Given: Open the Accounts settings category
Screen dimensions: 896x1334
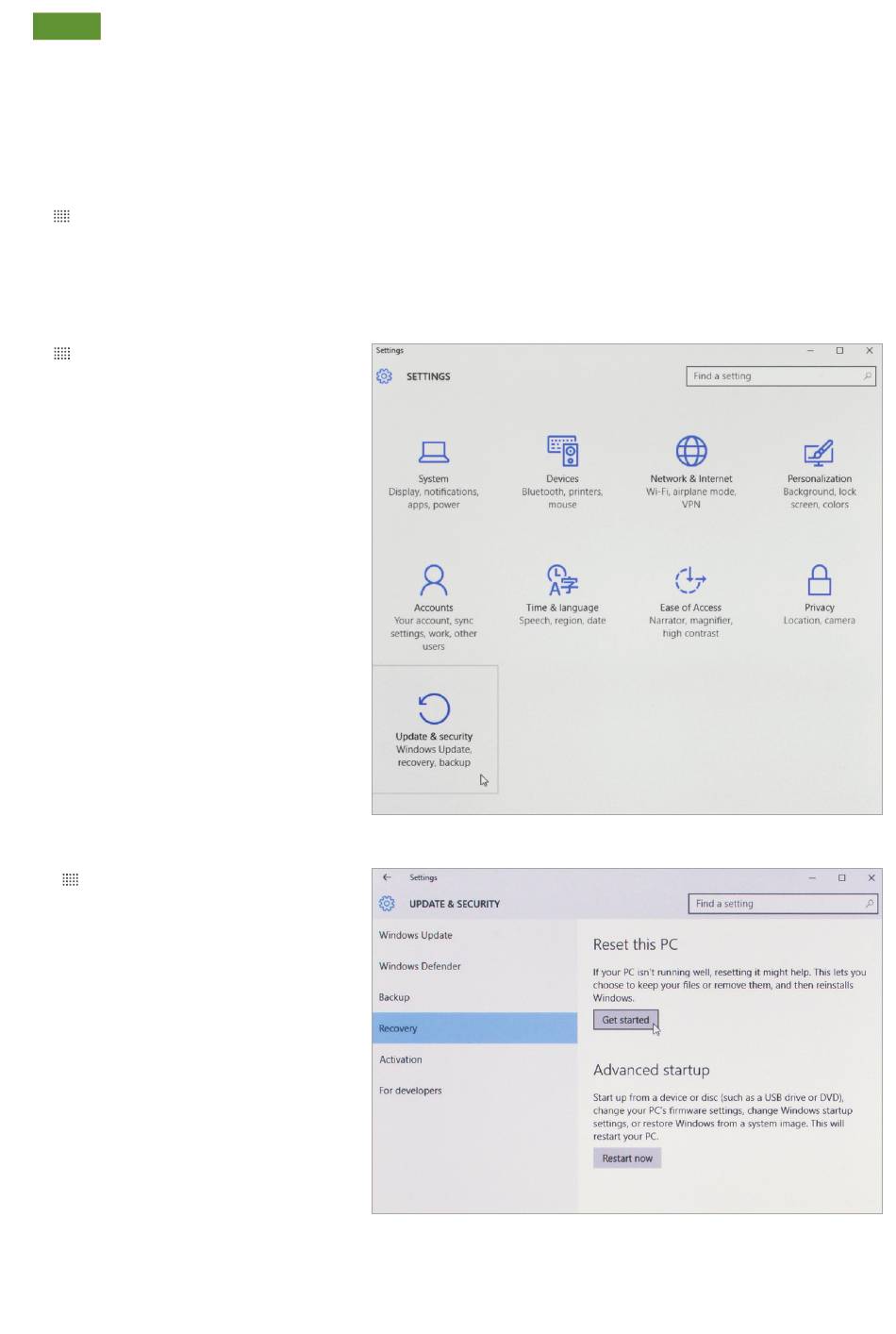Looking at the screenshot, I should 434,608.
